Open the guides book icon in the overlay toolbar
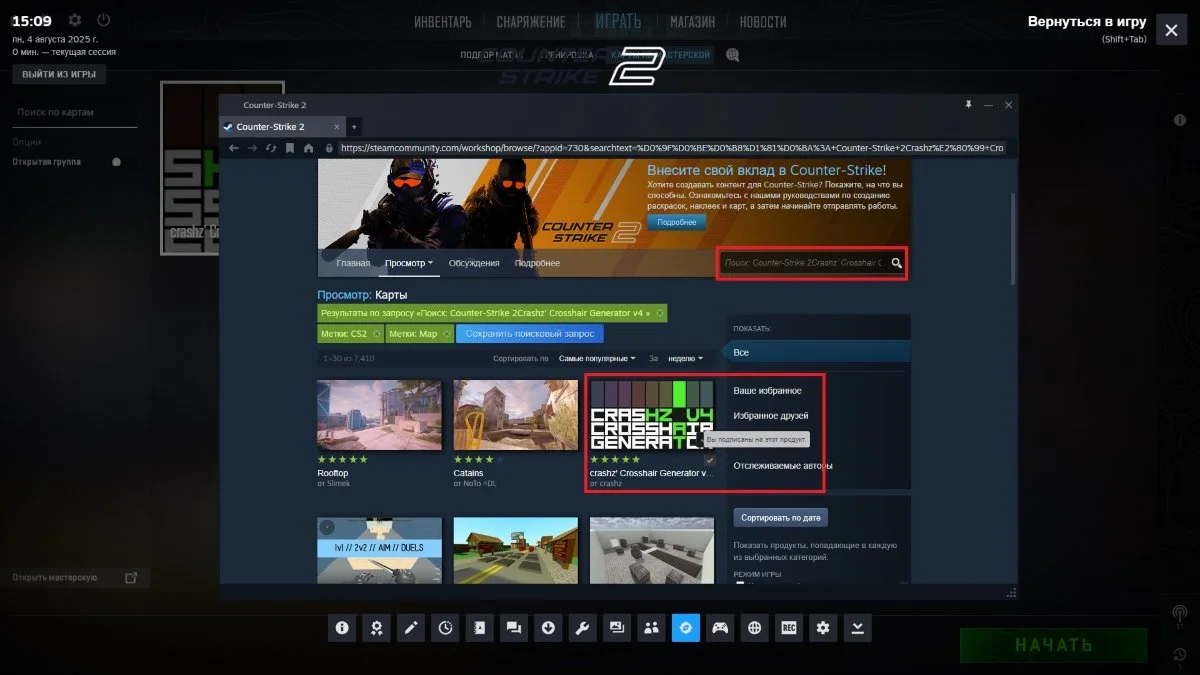The image size is (1200, 675). [480, 627]
